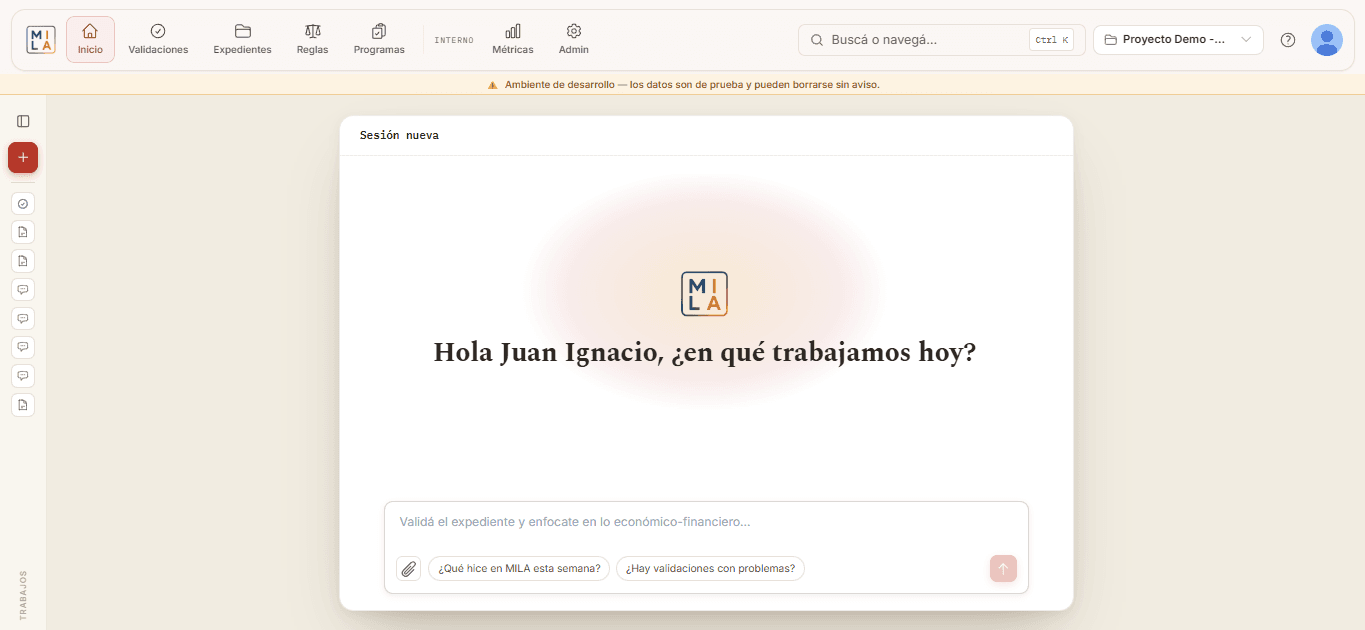The height and width of the screenshot is (630, 1365).
Task: Open the topmost document item in the sidebar
Action: tap(23, 232)
